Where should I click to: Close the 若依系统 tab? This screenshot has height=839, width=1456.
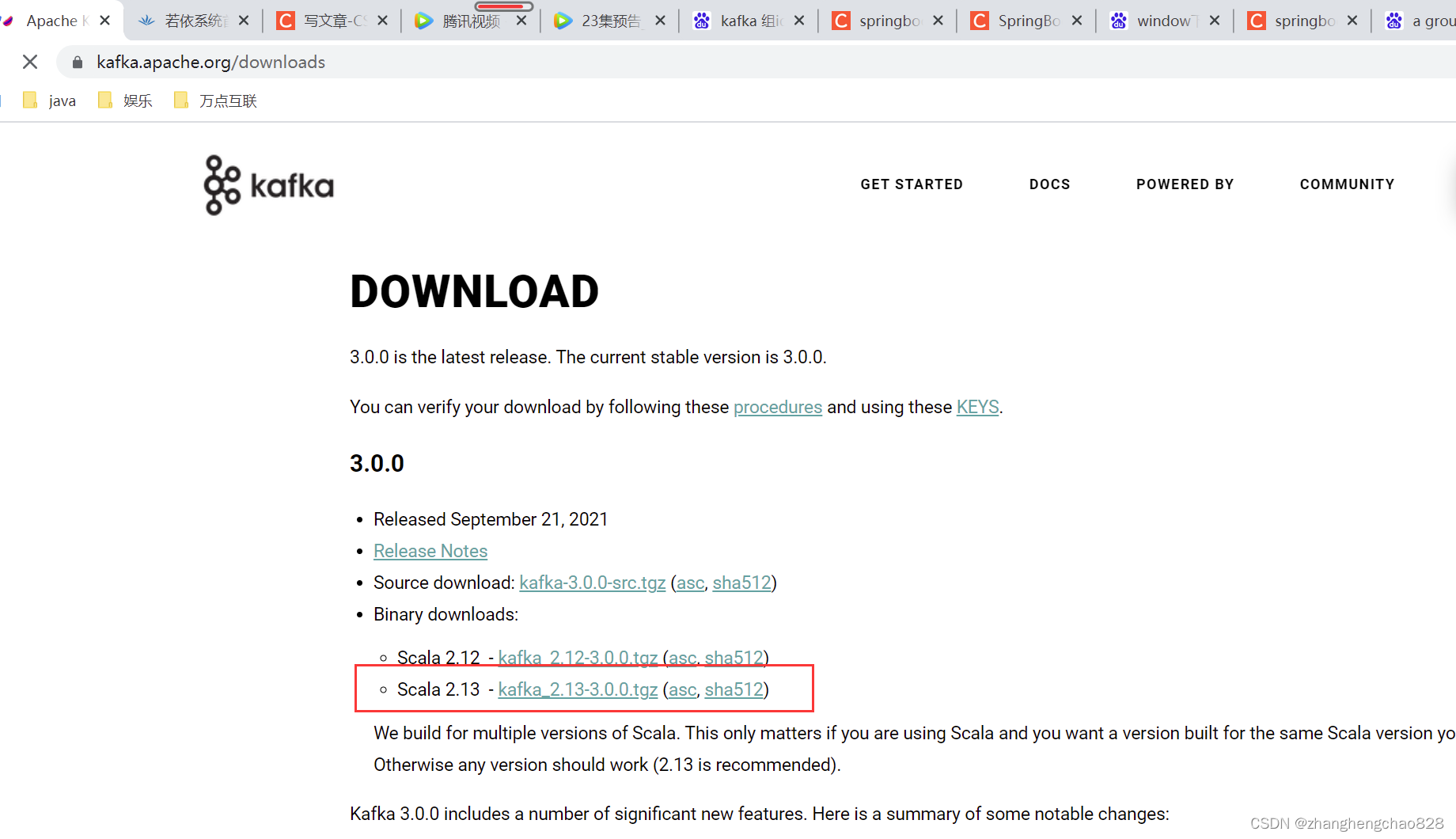[244, 21]
